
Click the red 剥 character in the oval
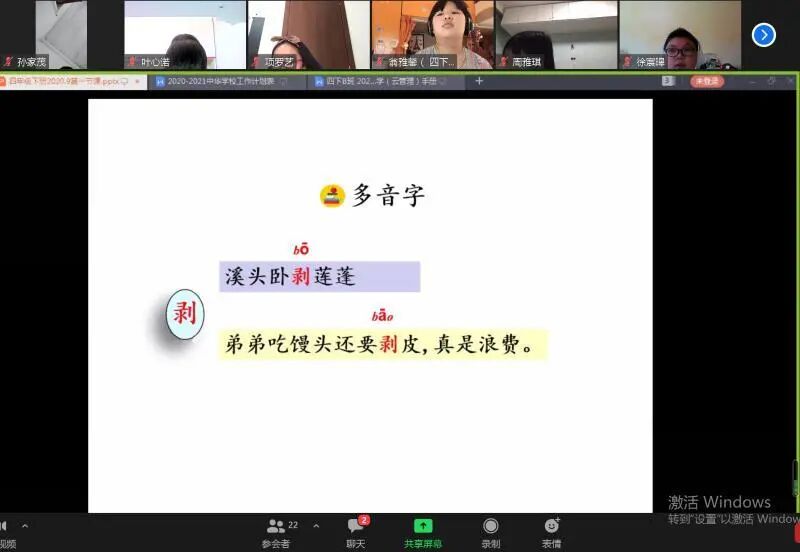tap(185, 314)
